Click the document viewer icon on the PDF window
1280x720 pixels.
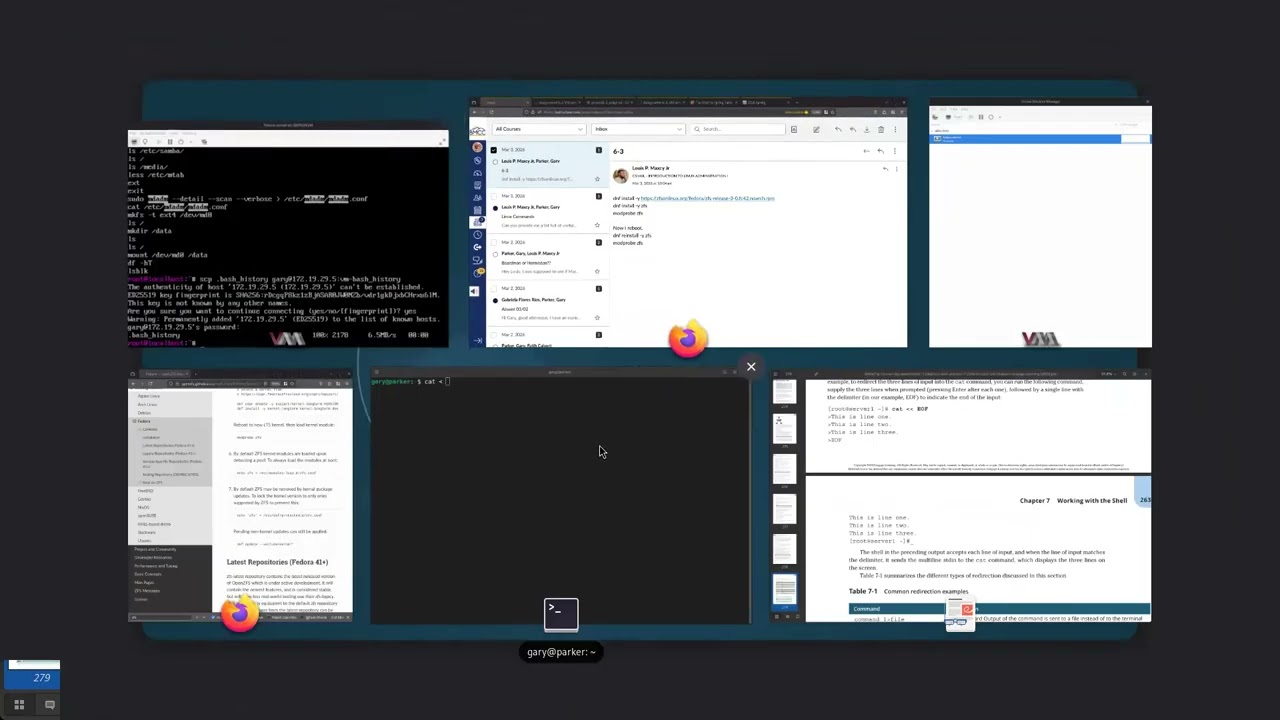[x=960, y=614]
